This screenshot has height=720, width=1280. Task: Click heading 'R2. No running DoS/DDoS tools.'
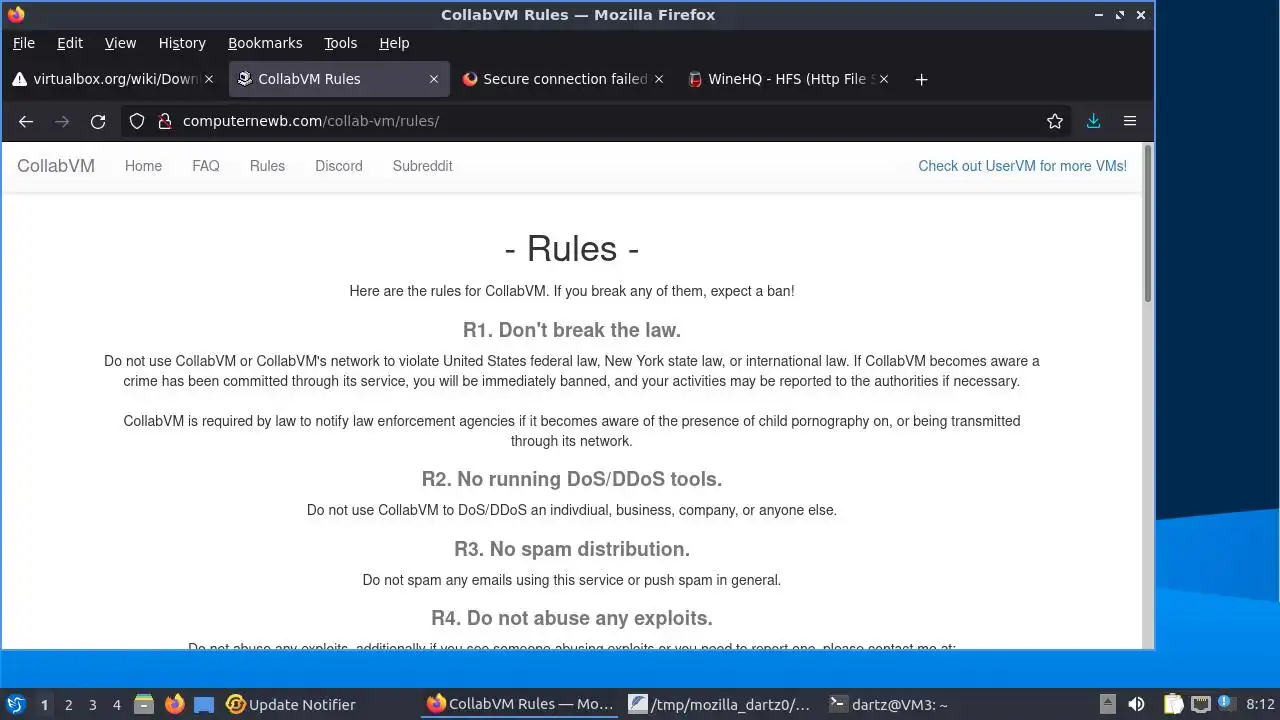[572, 479]
